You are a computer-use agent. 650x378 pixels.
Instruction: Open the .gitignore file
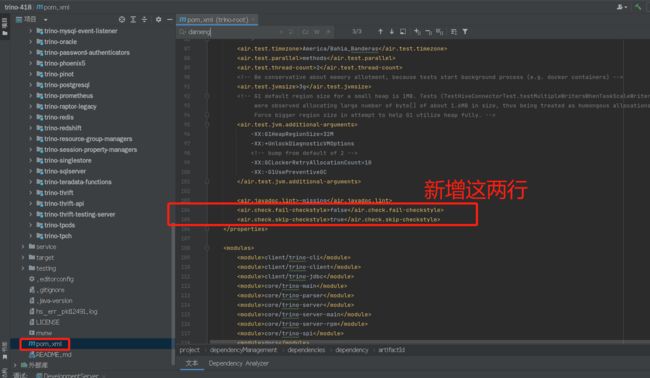click(x=51, y=290)
